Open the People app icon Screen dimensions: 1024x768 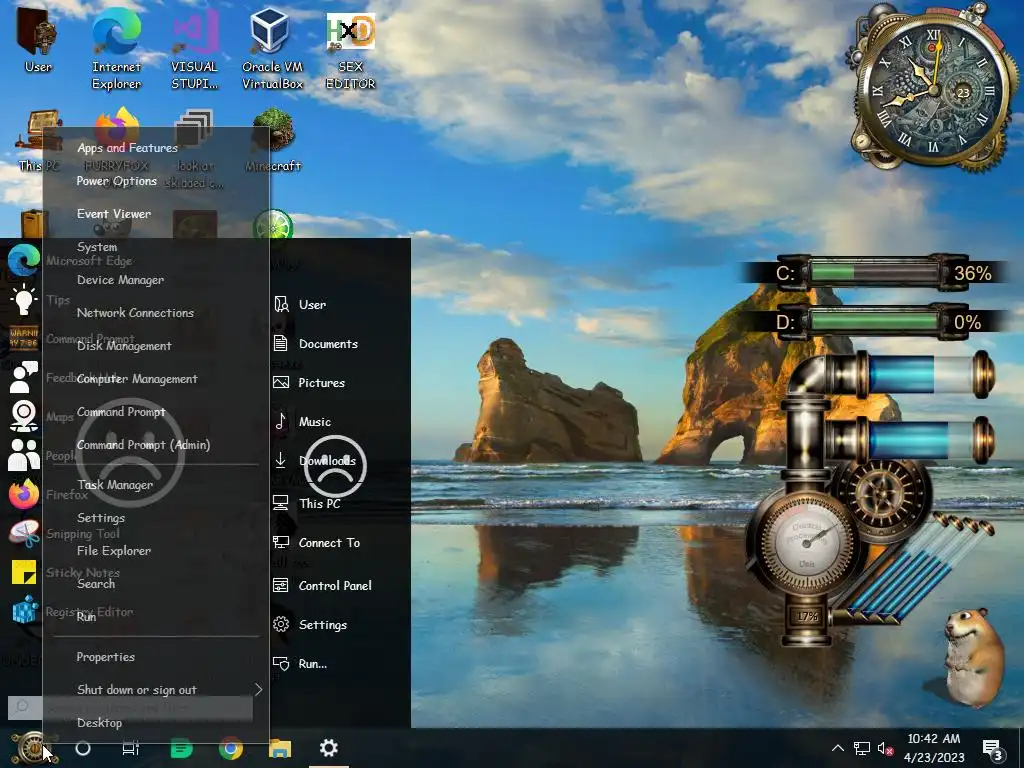24,455
